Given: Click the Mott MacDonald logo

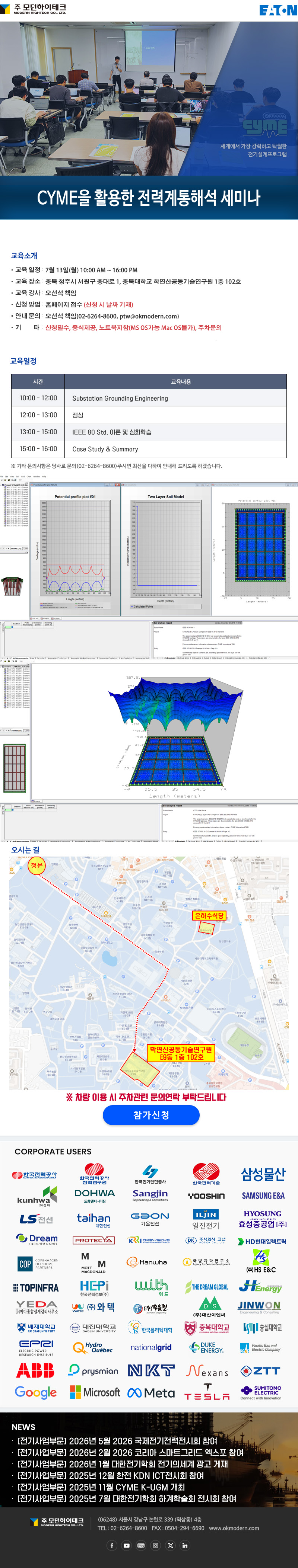Looking at the screenshot, I should click(93, 1263).
